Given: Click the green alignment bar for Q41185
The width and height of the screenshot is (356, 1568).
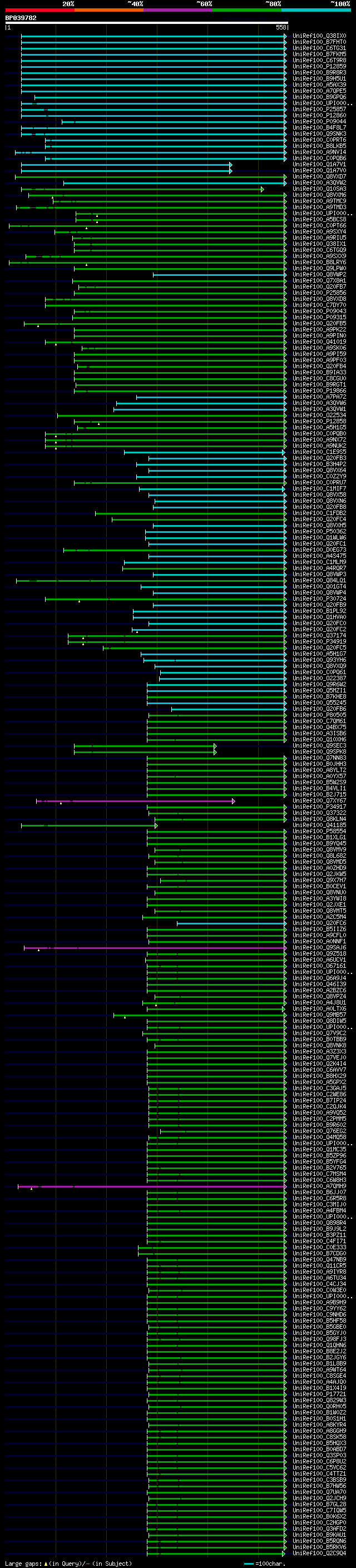Looking at the screenshot, I should pos(89,826).
